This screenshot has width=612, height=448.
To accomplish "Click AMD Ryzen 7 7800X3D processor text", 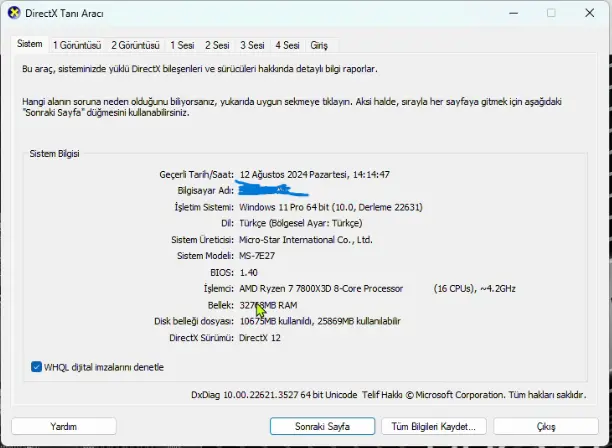I will click(x=321, y=289).
